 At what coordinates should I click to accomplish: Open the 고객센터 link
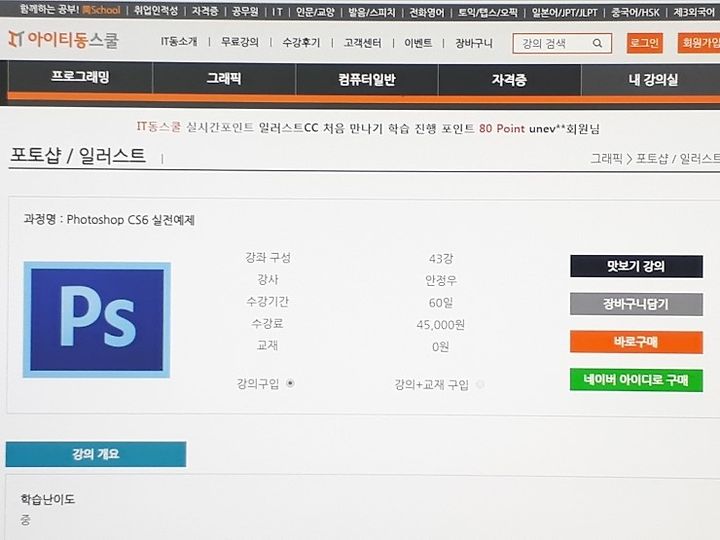pos(363,43)
